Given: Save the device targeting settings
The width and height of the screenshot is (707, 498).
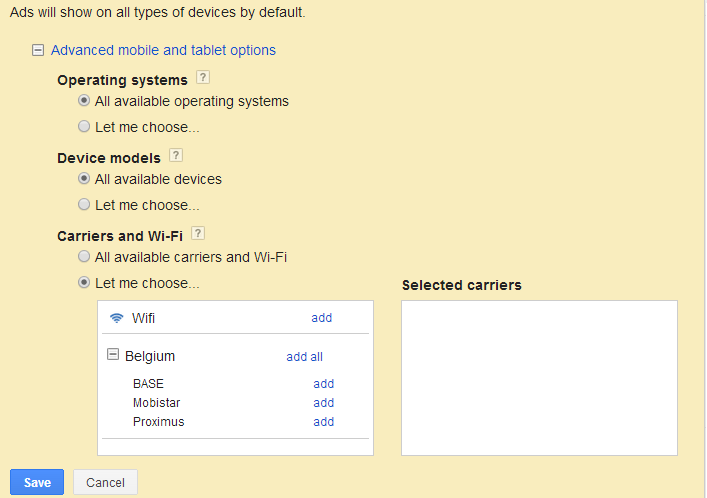Looking at the screenshot, I should [37, 482].
